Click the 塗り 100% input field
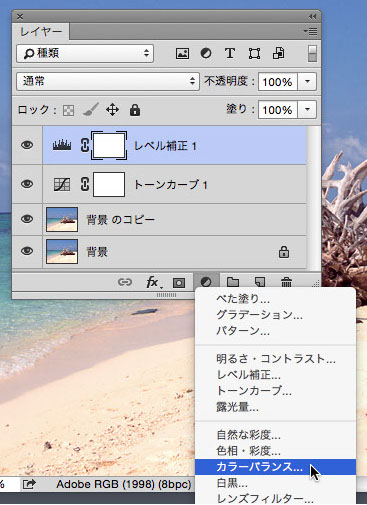 click(x=278, y=110)
